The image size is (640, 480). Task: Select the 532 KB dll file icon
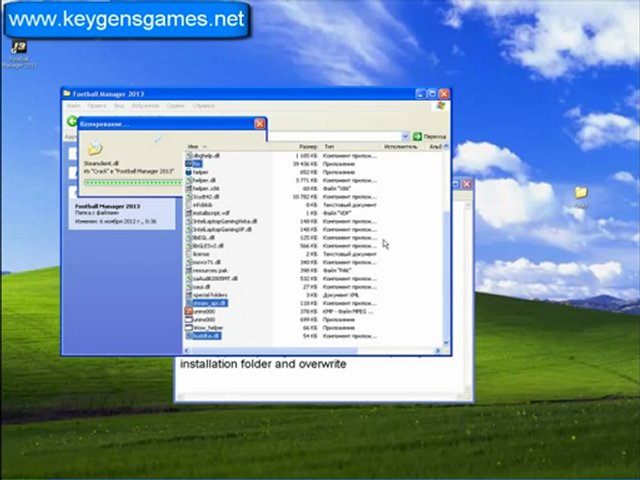tap(189, 279)
